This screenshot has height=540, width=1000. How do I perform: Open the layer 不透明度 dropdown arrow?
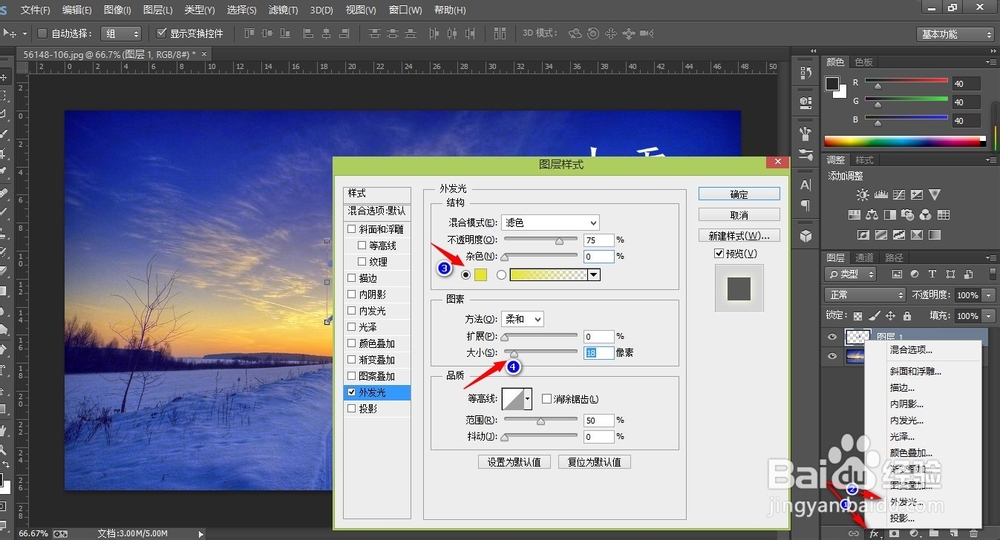[x=989, y=295]
